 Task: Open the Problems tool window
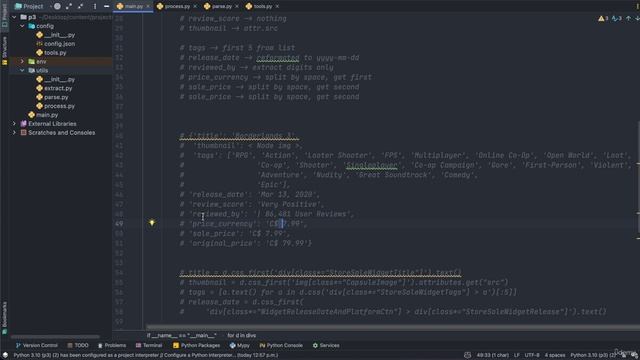point(111,345)
